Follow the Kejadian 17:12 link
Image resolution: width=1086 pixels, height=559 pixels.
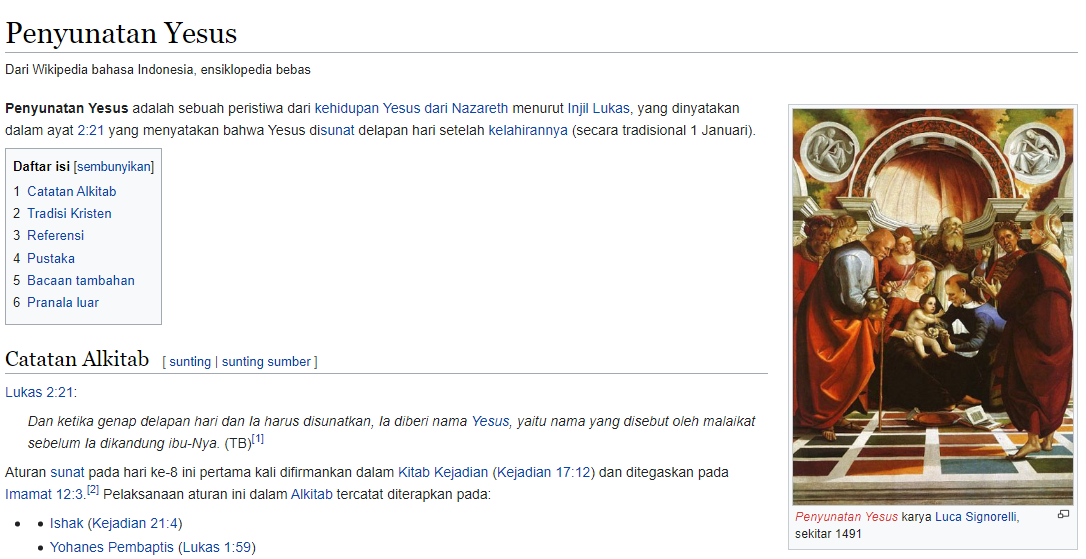(544, 472)
